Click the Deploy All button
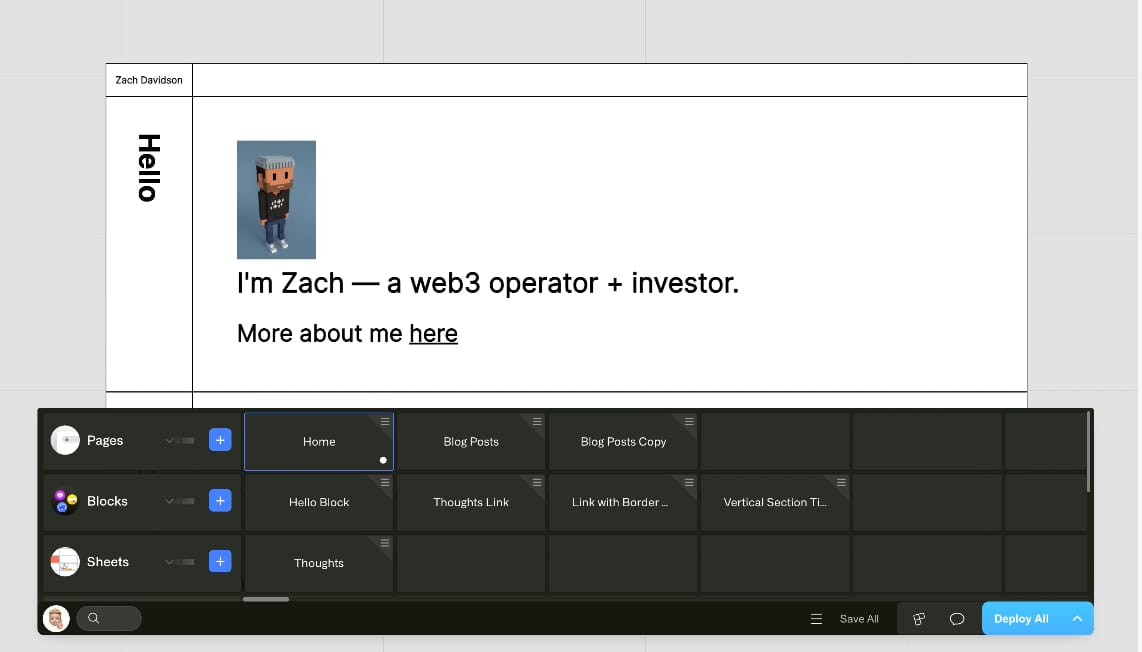Image resolution: width=1142 pixels, height=652 pixels. 1021,618
